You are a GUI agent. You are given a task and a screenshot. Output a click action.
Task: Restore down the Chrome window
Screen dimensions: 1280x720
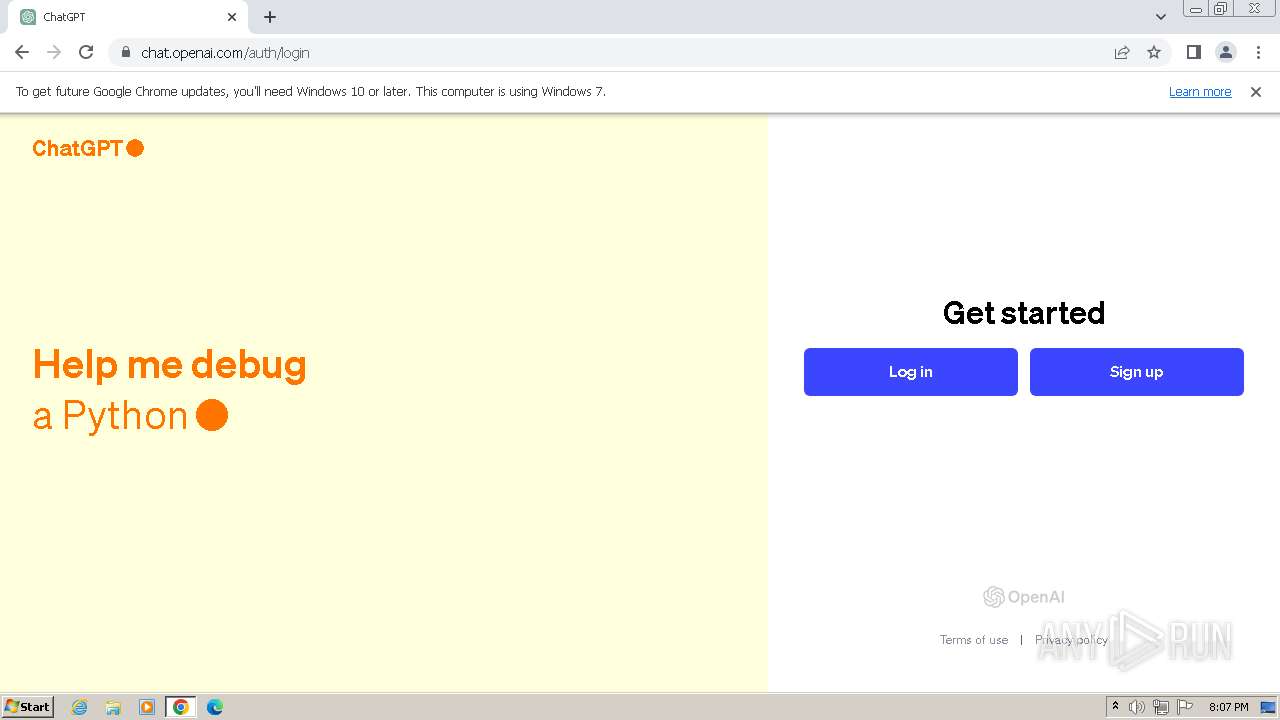(1221, 9)
